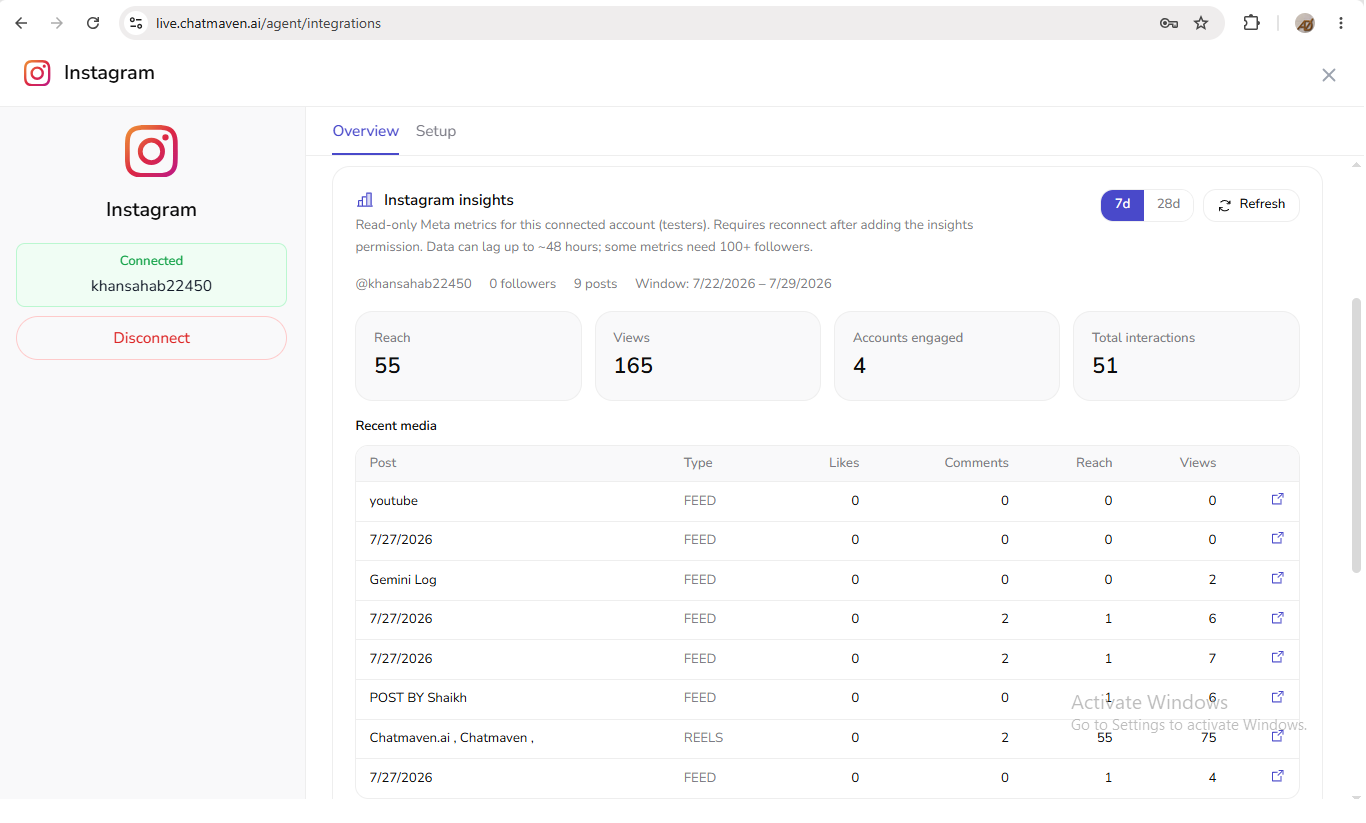The width and height of the screenshot is (1366, 823).
Task: Click the @khansahab22450 handle text
Action: point(414,284)
